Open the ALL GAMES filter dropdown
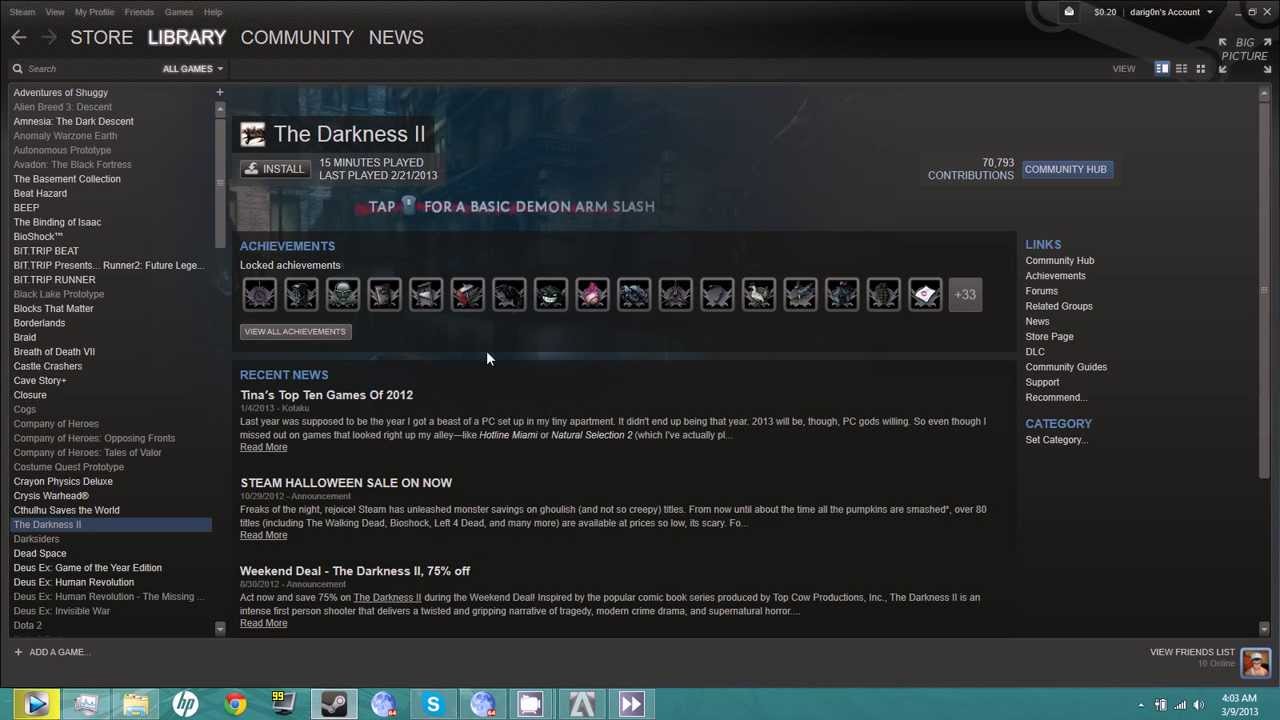Image resolution: width=1280 pixels, height=720 pixels. (x=192, y=69)
